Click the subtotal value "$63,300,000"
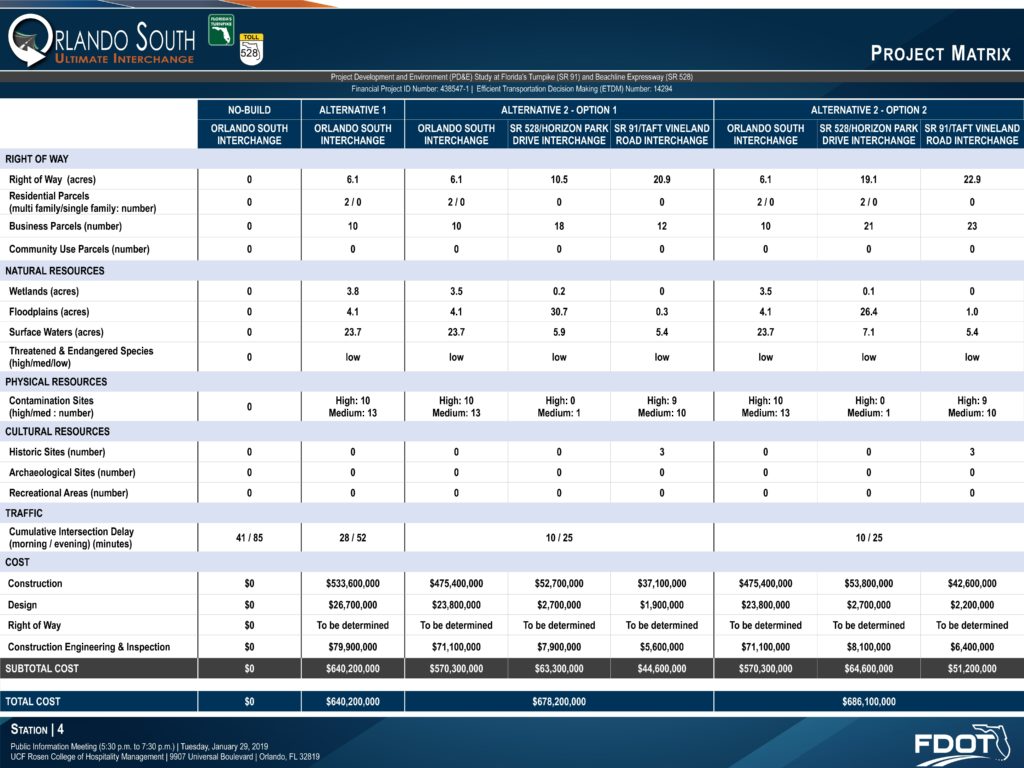Image resolution: width=1024 pixels, height=768 pixels. [559, 668]
